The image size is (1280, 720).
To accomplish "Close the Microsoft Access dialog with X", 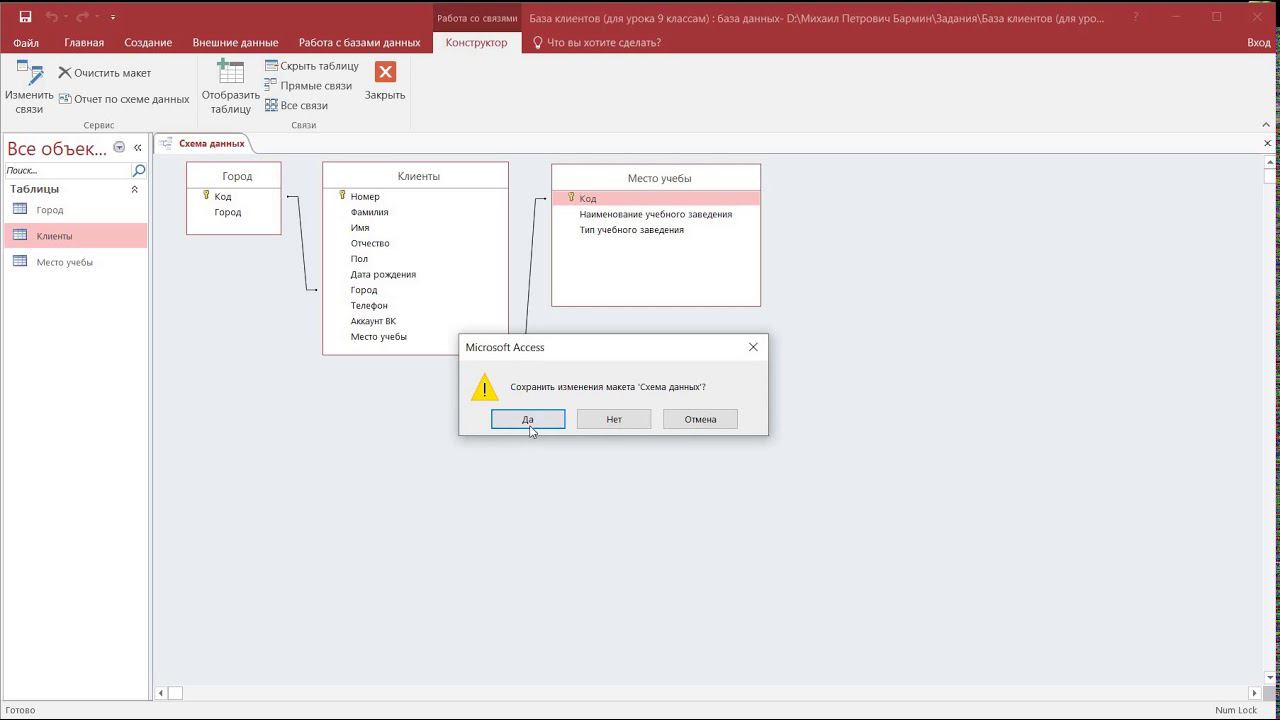I will coord(753,347).
